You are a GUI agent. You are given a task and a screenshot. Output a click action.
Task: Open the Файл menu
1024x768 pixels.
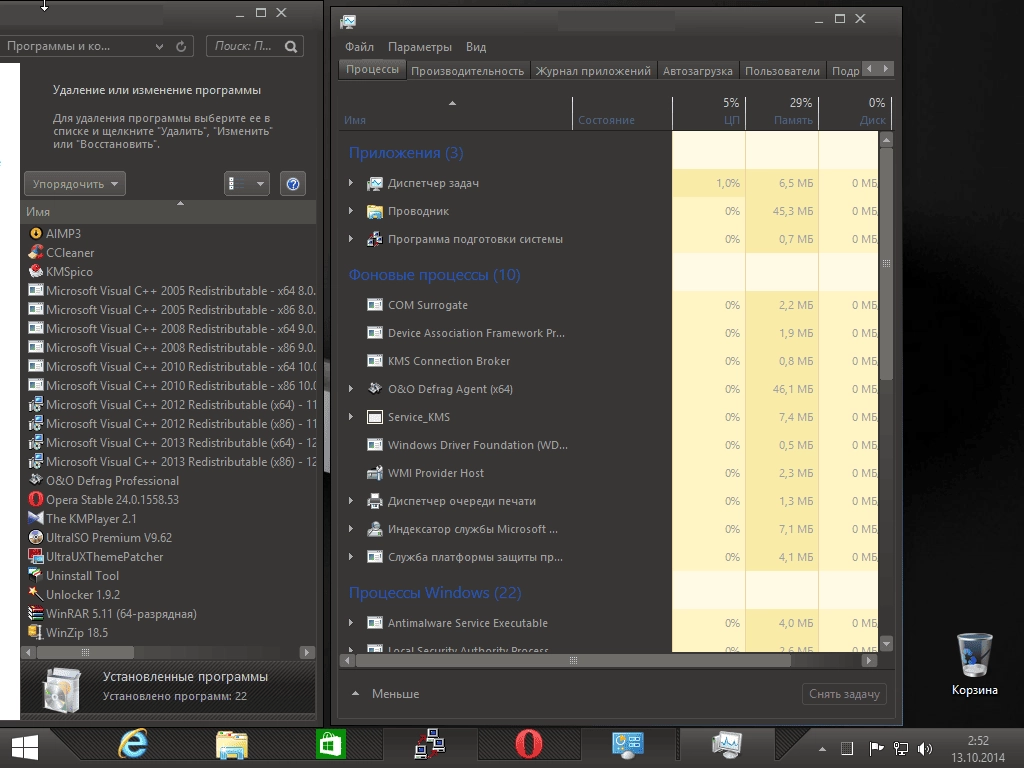tap(359, 47)
